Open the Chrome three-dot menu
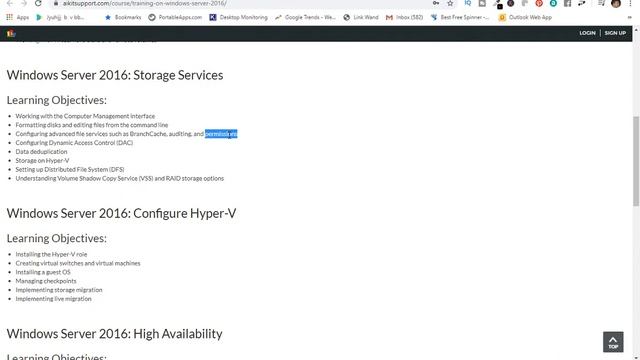The height and width of the screenshot is (360, 640). 630,3
